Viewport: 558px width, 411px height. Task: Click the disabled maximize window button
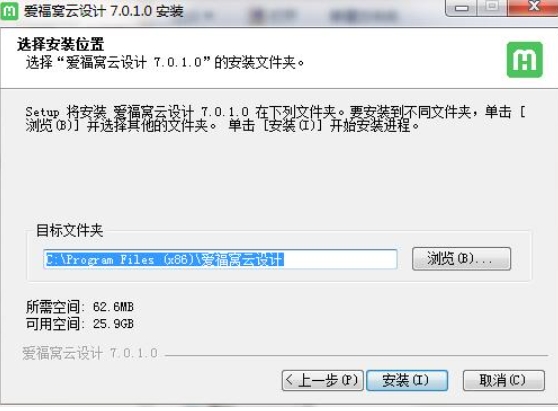pos(492,7)
